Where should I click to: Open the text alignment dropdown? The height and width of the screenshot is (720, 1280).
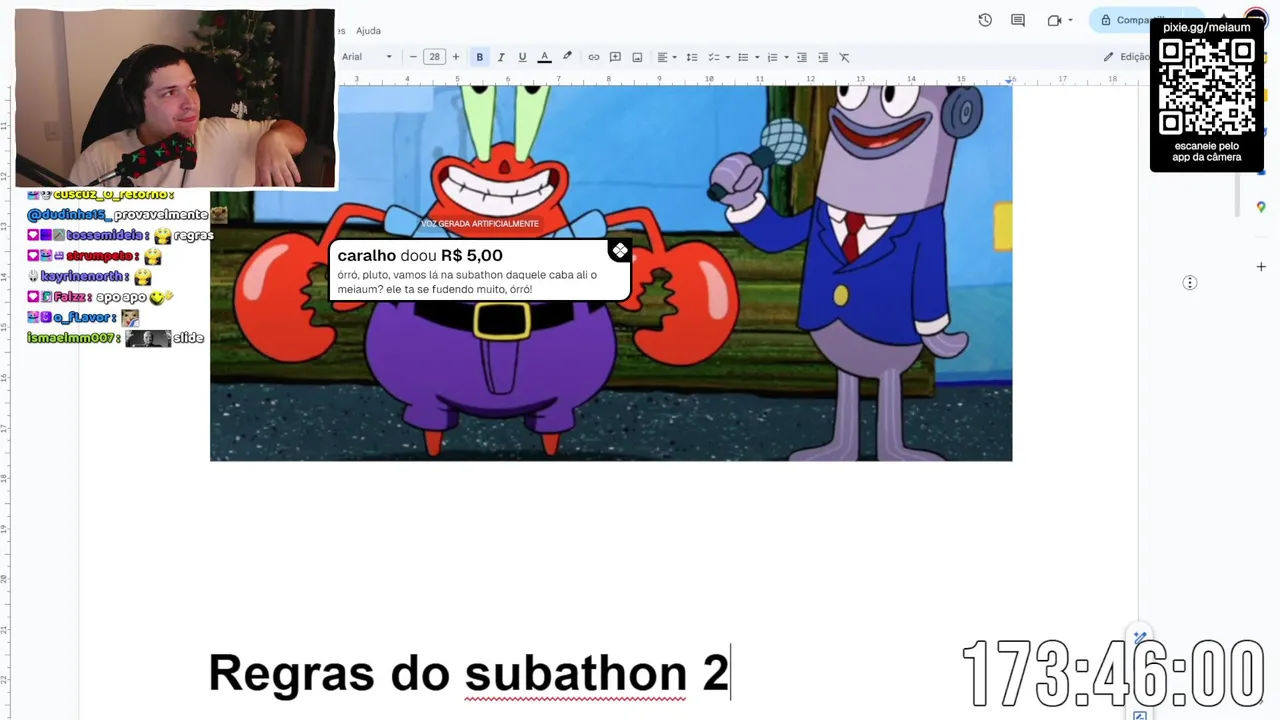666,57
